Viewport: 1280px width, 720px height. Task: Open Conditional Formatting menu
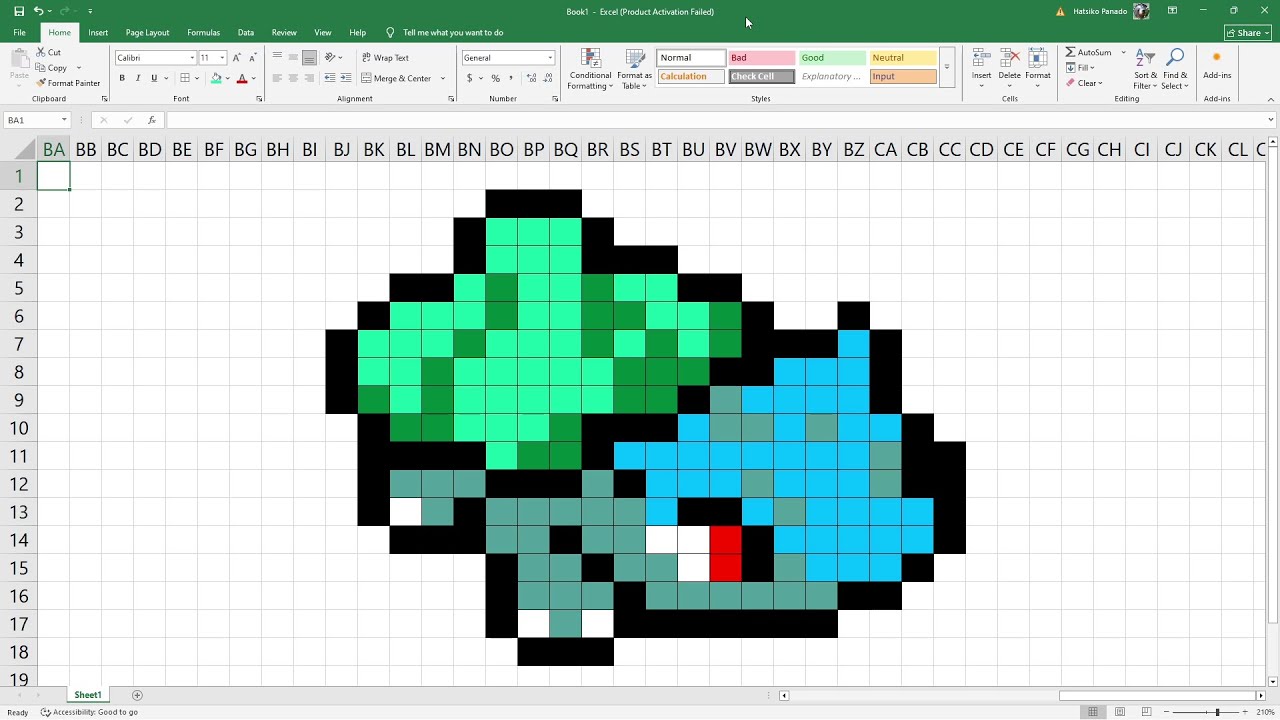(x=590, y=68)
